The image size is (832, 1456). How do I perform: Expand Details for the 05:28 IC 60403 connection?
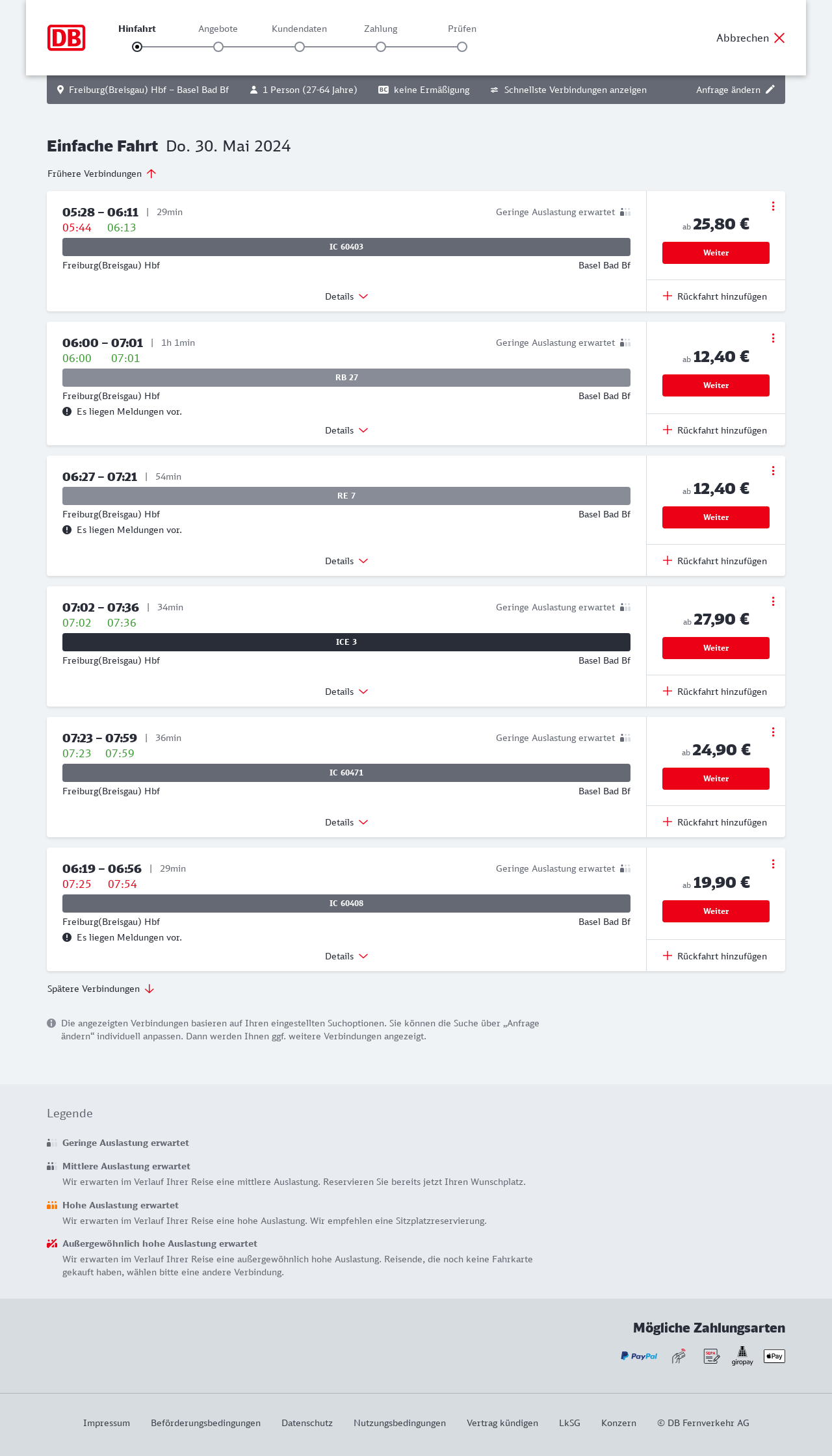point(346,296)
